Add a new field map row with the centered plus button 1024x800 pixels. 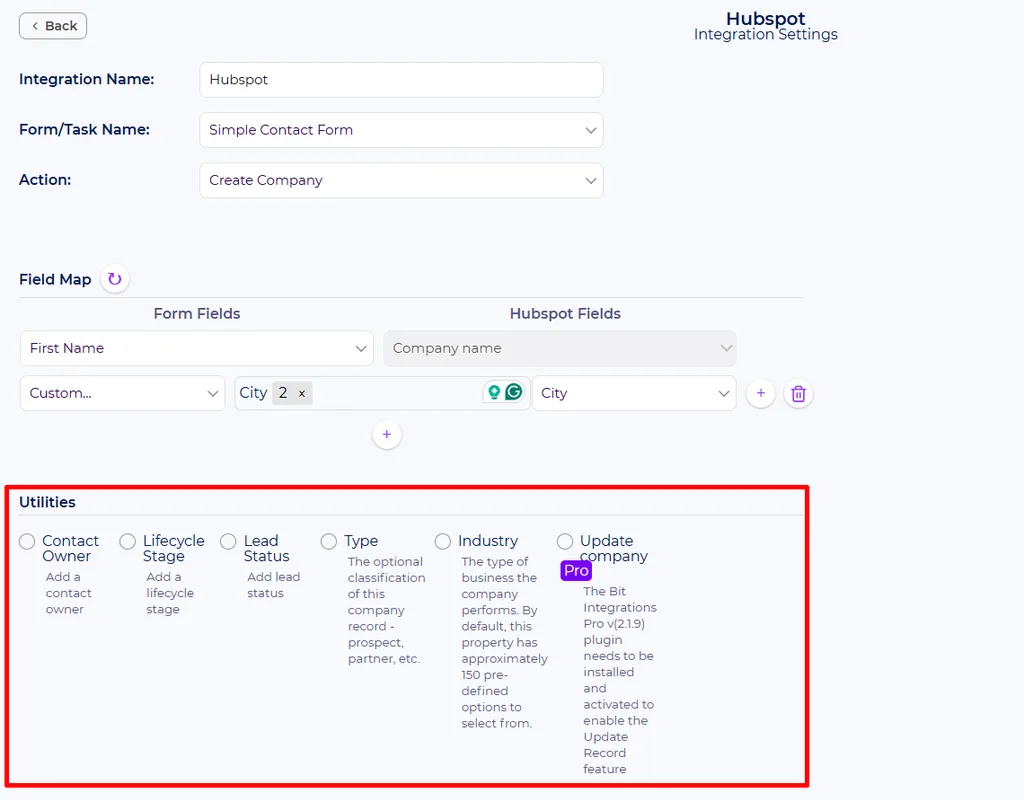(x=387, y=434)
